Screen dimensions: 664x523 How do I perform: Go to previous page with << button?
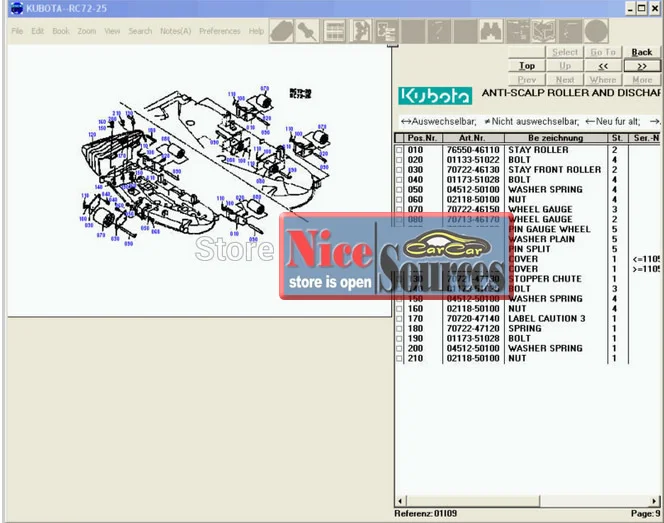coord(603,66)
